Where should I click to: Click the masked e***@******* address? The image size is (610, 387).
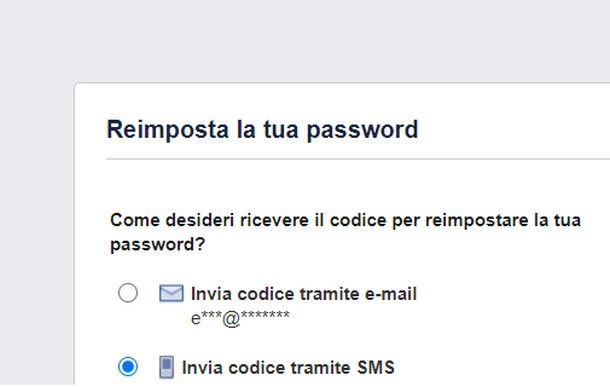tap(240, 319)
